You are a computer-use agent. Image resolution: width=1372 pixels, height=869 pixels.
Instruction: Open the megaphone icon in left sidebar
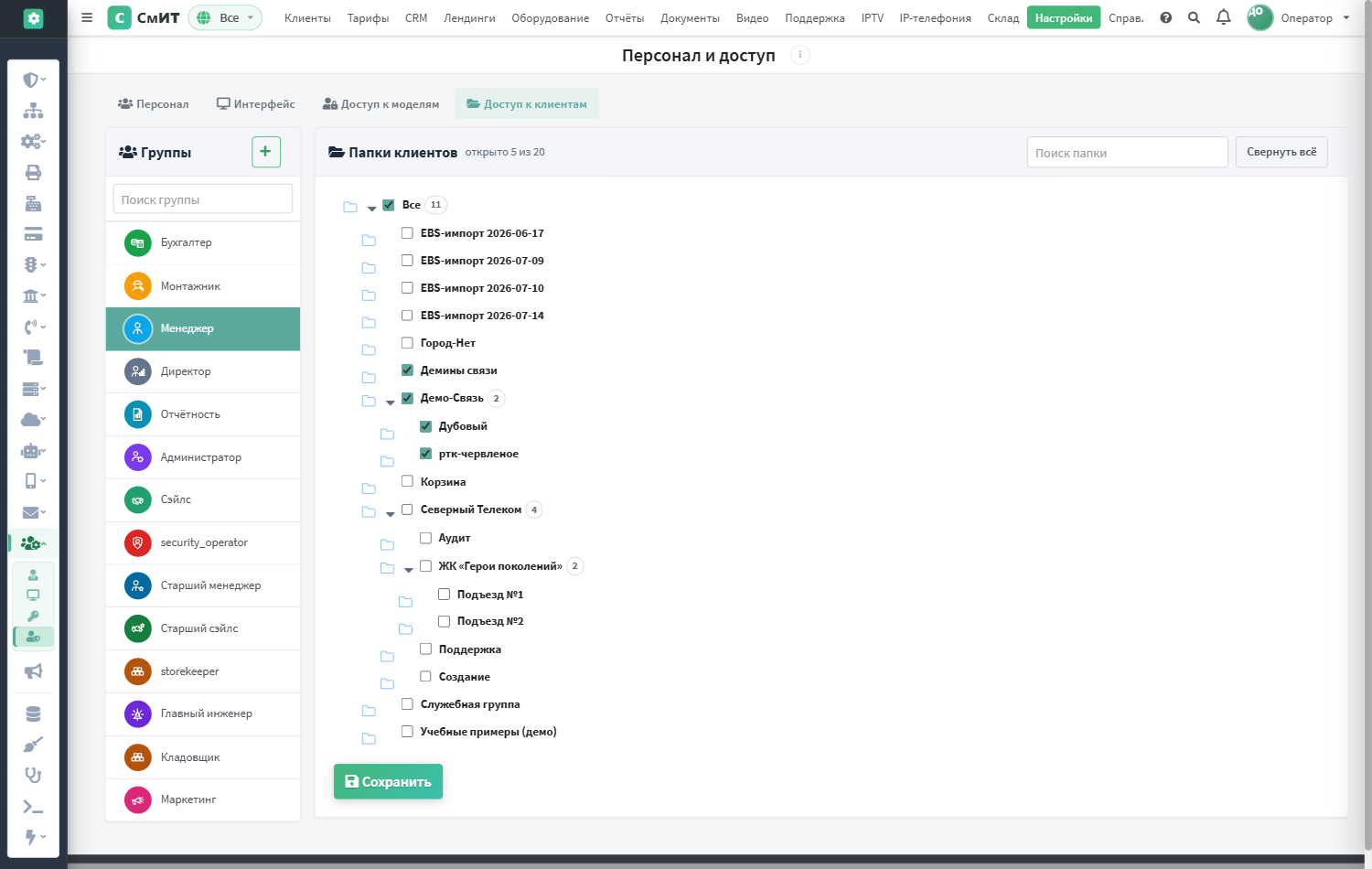coord(33,671)
